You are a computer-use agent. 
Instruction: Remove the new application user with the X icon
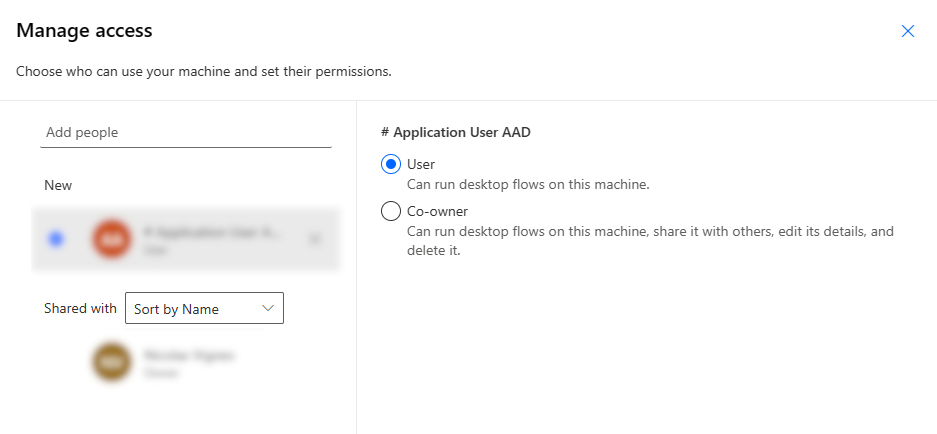(x=314, y=239)
